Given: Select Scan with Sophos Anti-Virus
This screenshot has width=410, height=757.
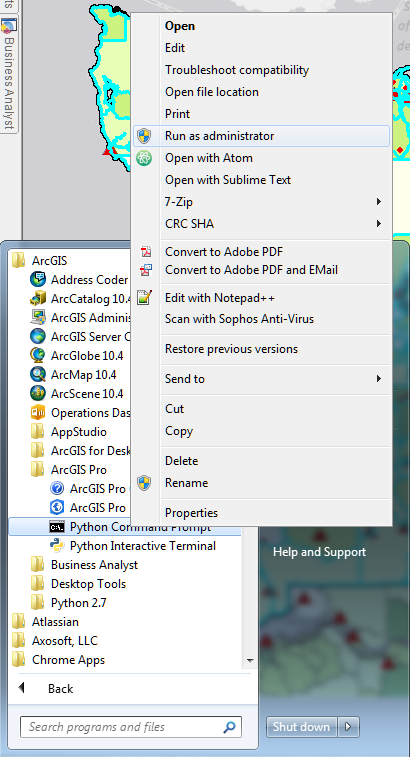Looking at the screenshot, I should (x=261, y=319).
